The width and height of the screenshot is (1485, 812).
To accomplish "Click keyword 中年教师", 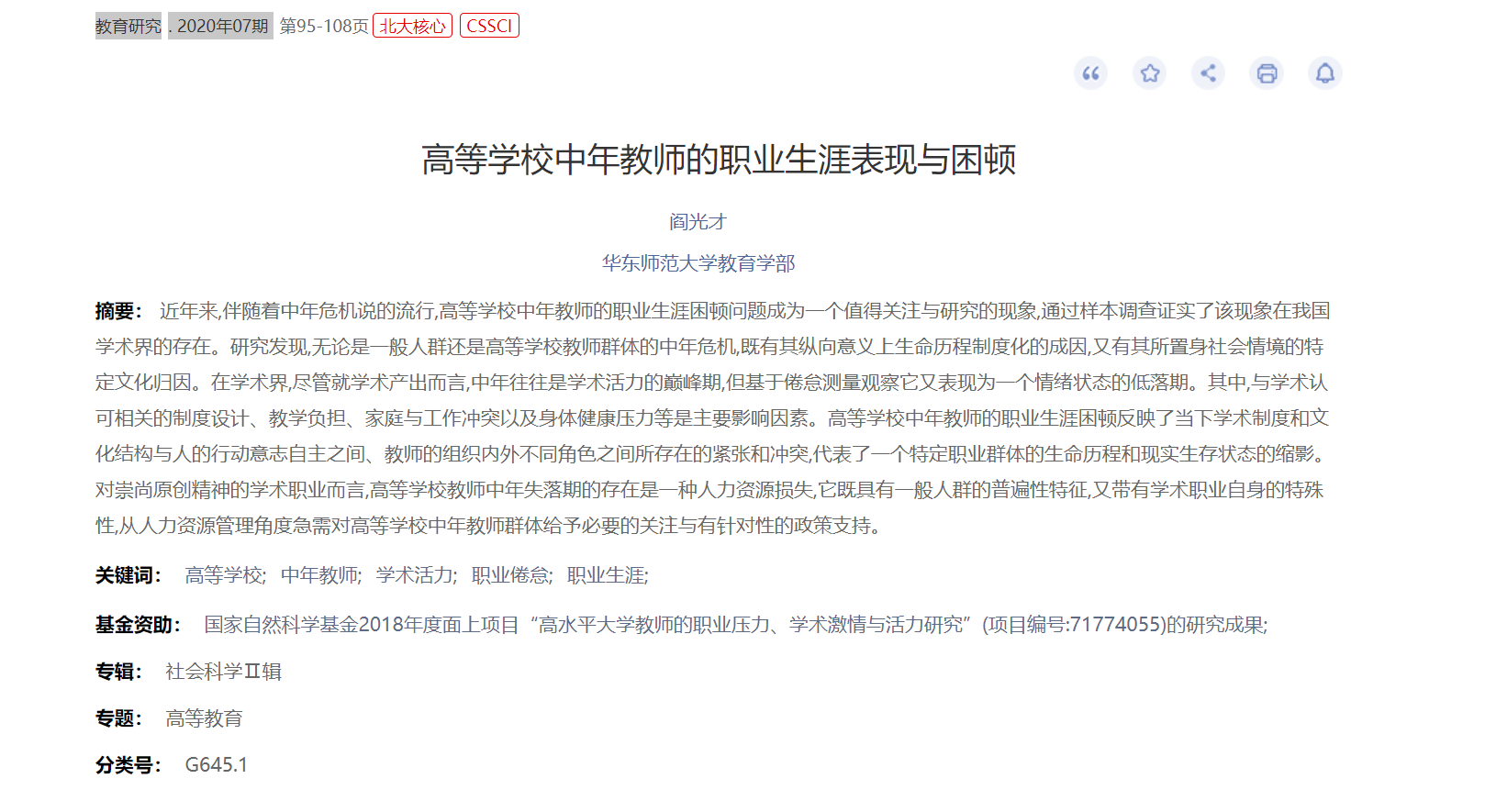I will point(319,575).
